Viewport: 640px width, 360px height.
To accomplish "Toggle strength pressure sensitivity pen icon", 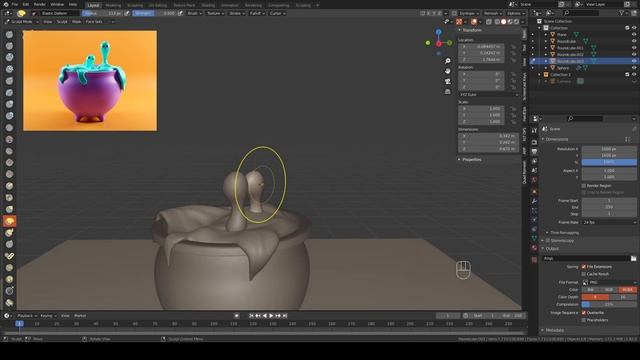I will (x=180, y=13).
